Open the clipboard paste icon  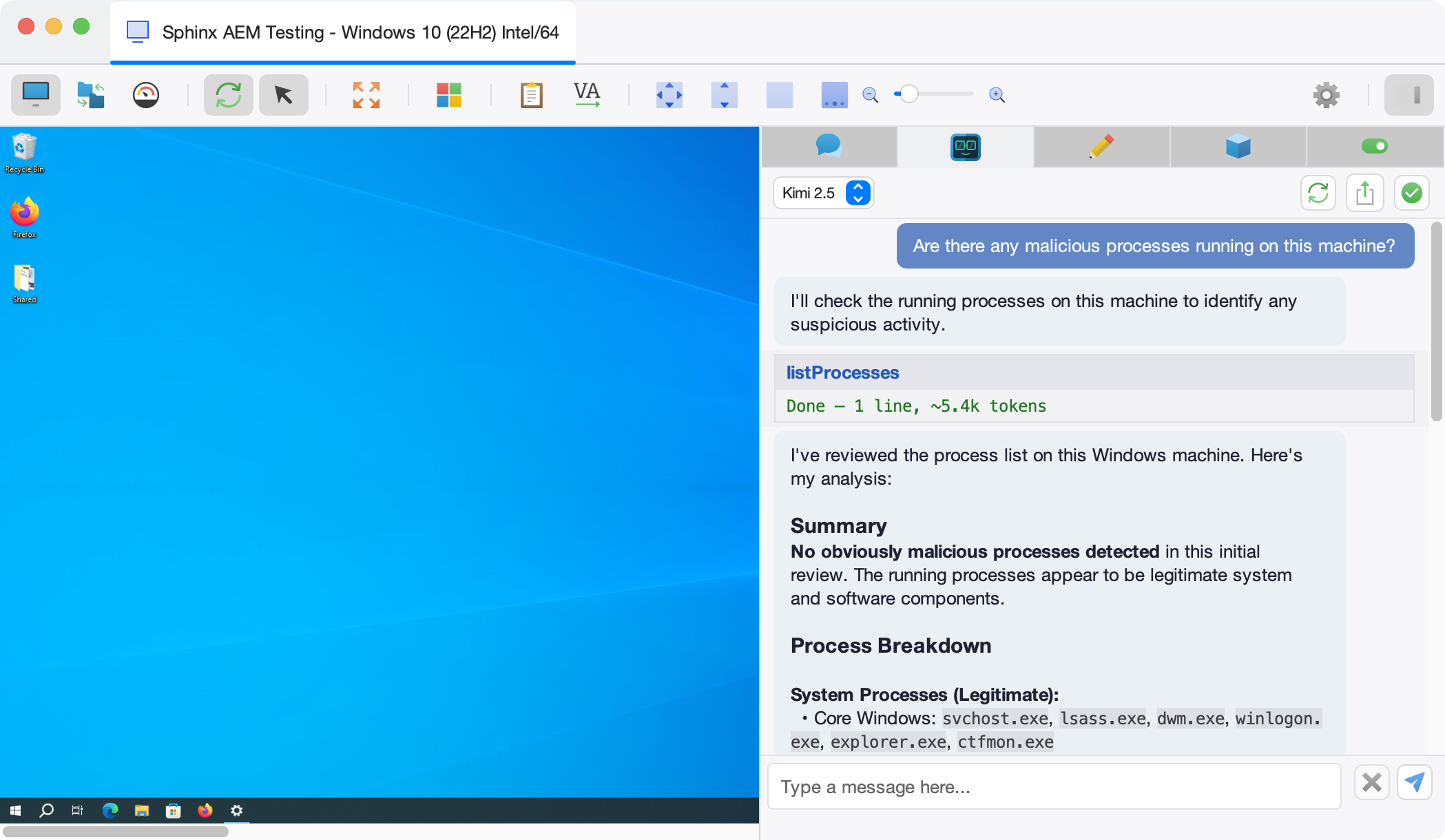point(532,95)
